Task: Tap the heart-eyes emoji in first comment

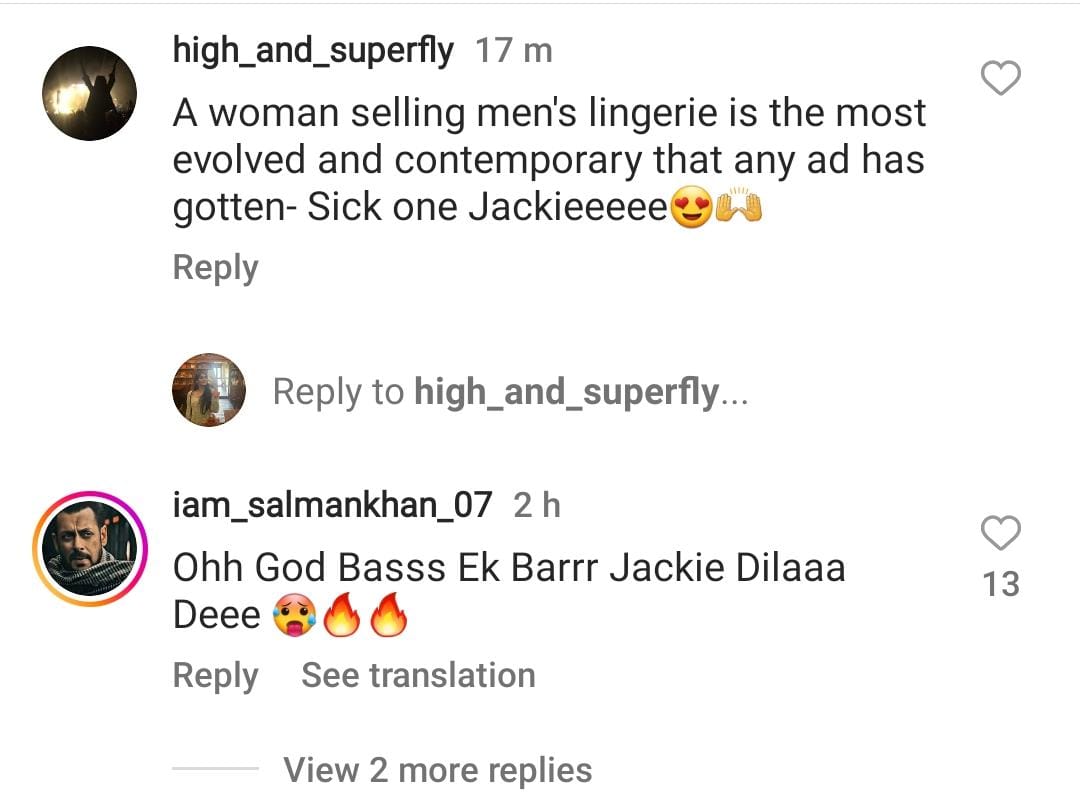Action: (691, 208)
